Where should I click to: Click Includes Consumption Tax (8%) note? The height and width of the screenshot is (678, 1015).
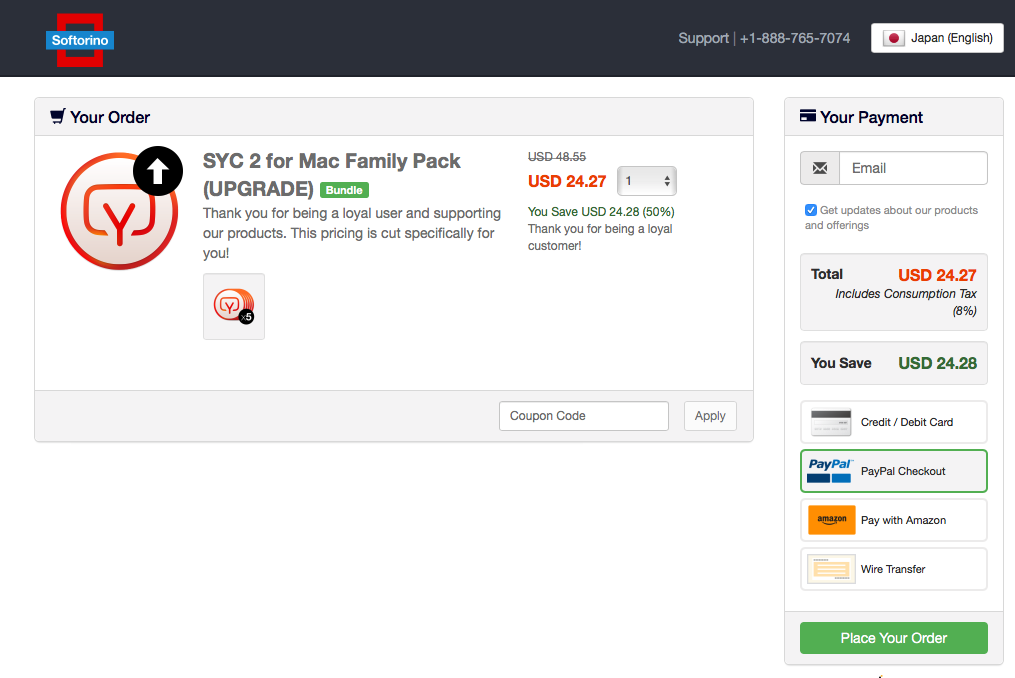pos(906,302)
